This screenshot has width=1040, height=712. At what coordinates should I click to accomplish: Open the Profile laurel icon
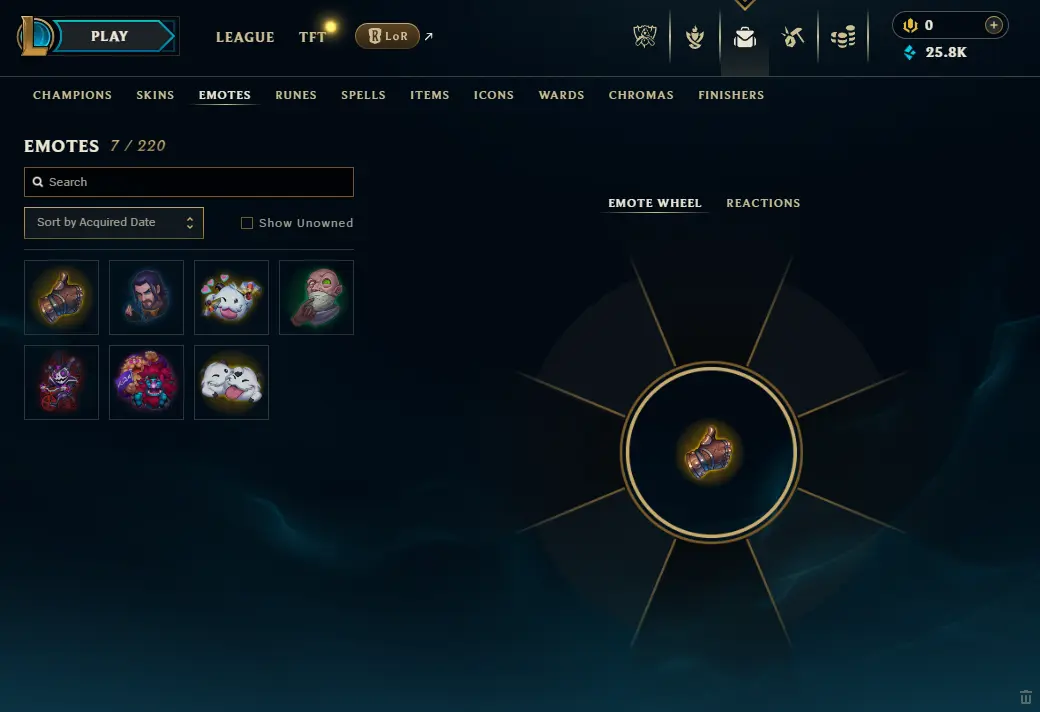point(694,37)
